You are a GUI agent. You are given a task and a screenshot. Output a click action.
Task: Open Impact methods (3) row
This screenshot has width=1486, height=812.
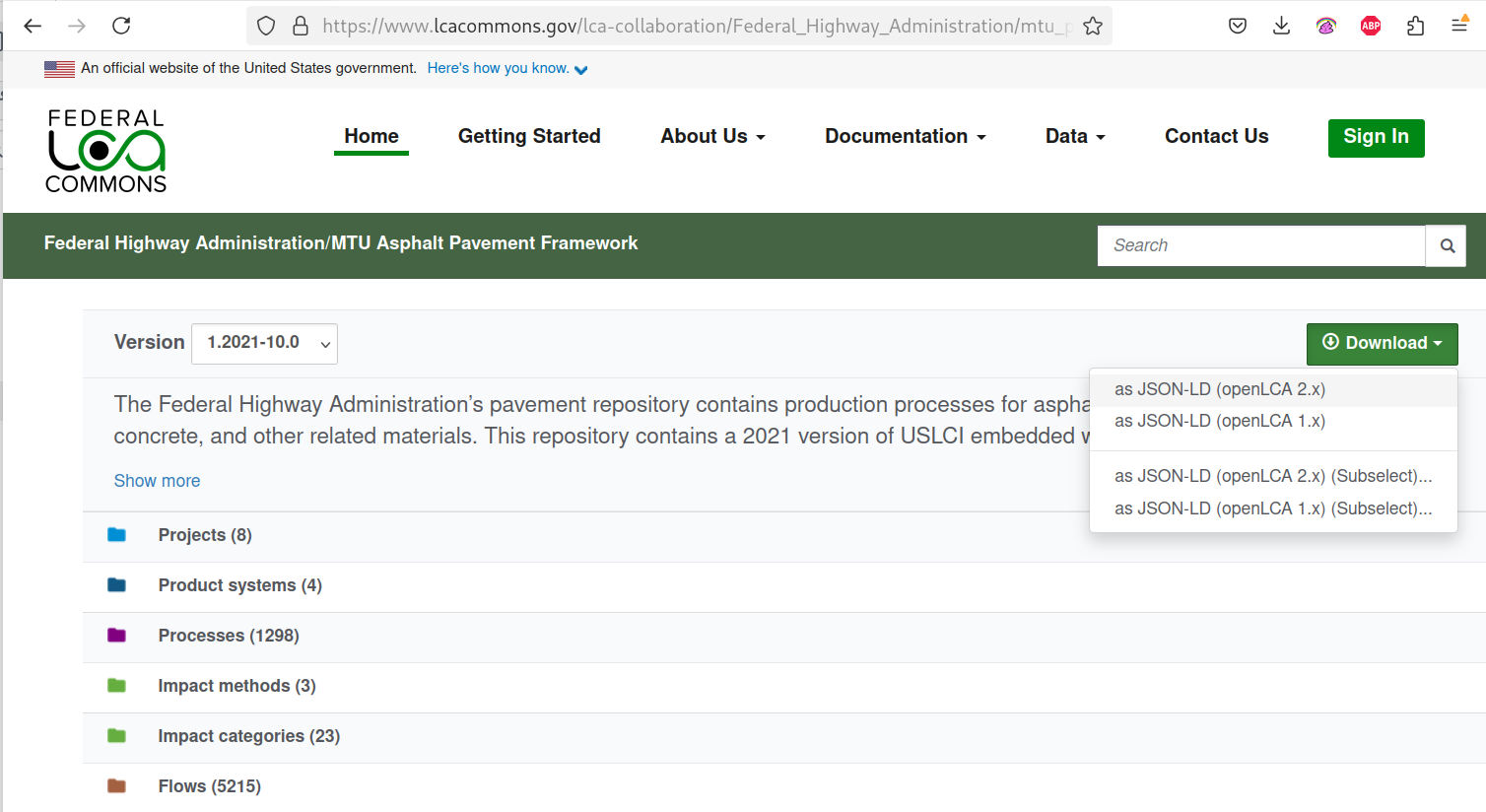tap(784, 687)
